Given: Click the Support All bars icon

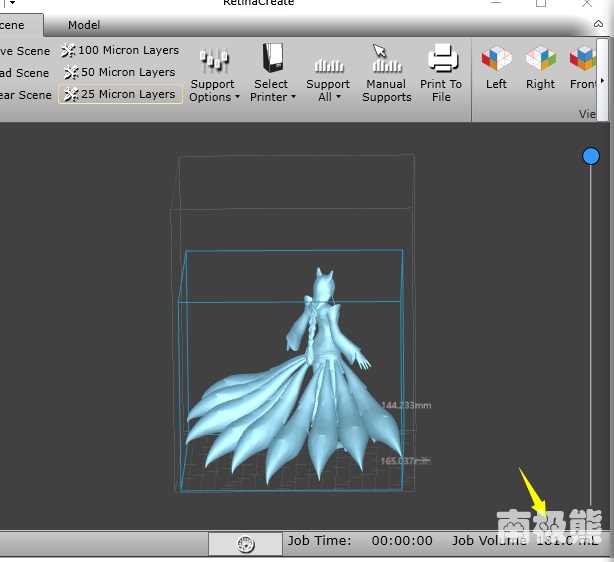Looking at the screenshot, I should 329,65.
